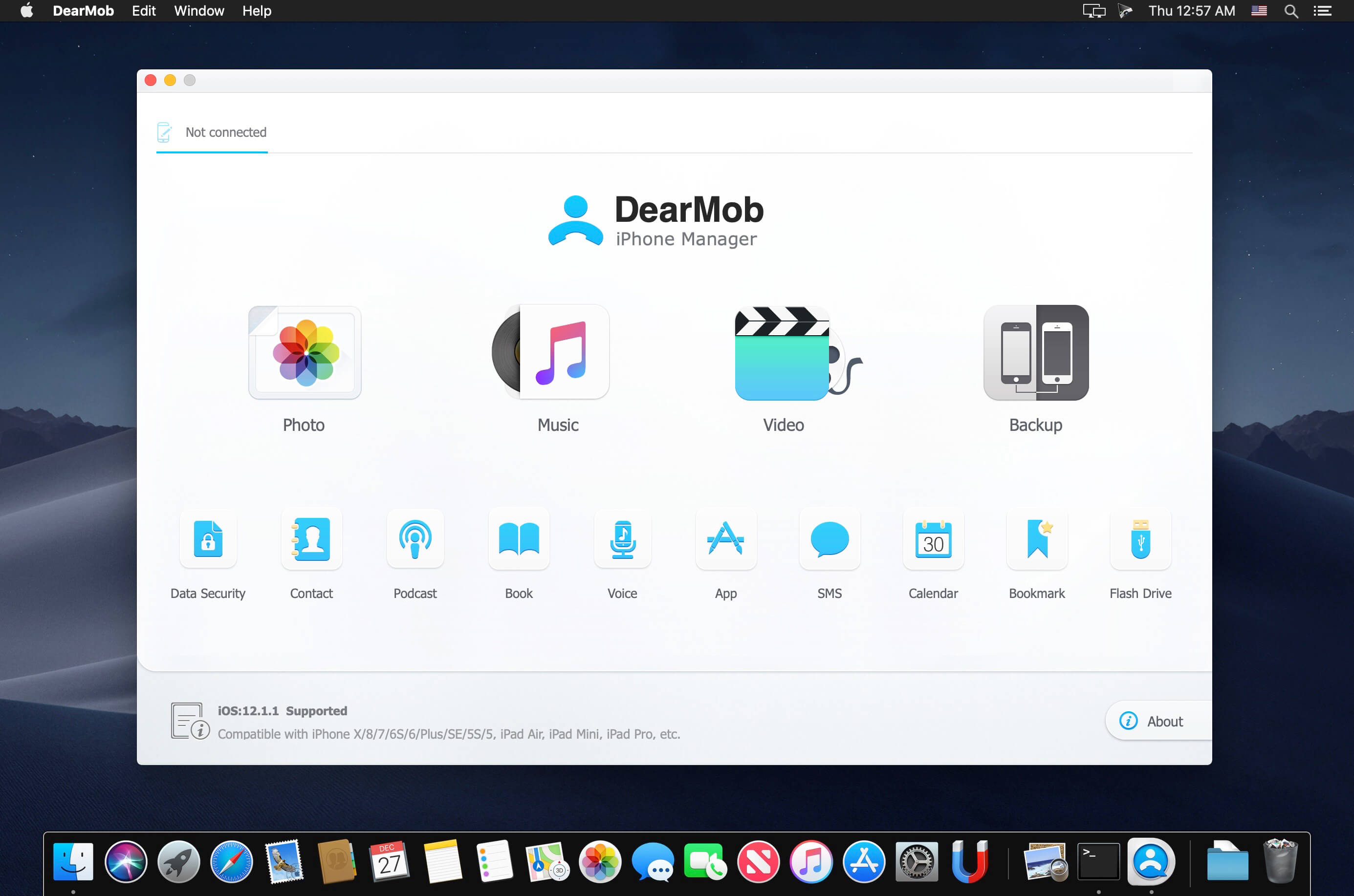Open the Contact book icon

pos(312,539)
